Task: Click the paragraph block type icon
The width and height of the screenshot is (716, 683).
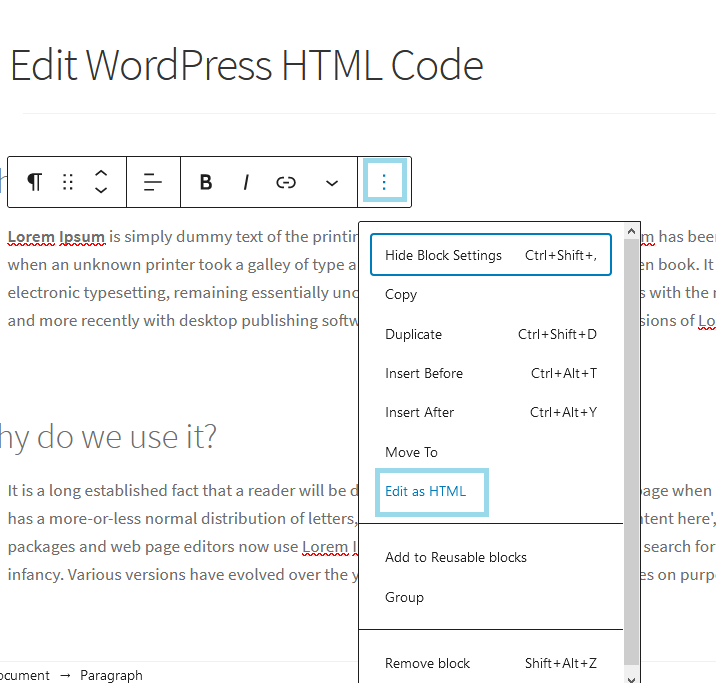Action: pos(35,182)
